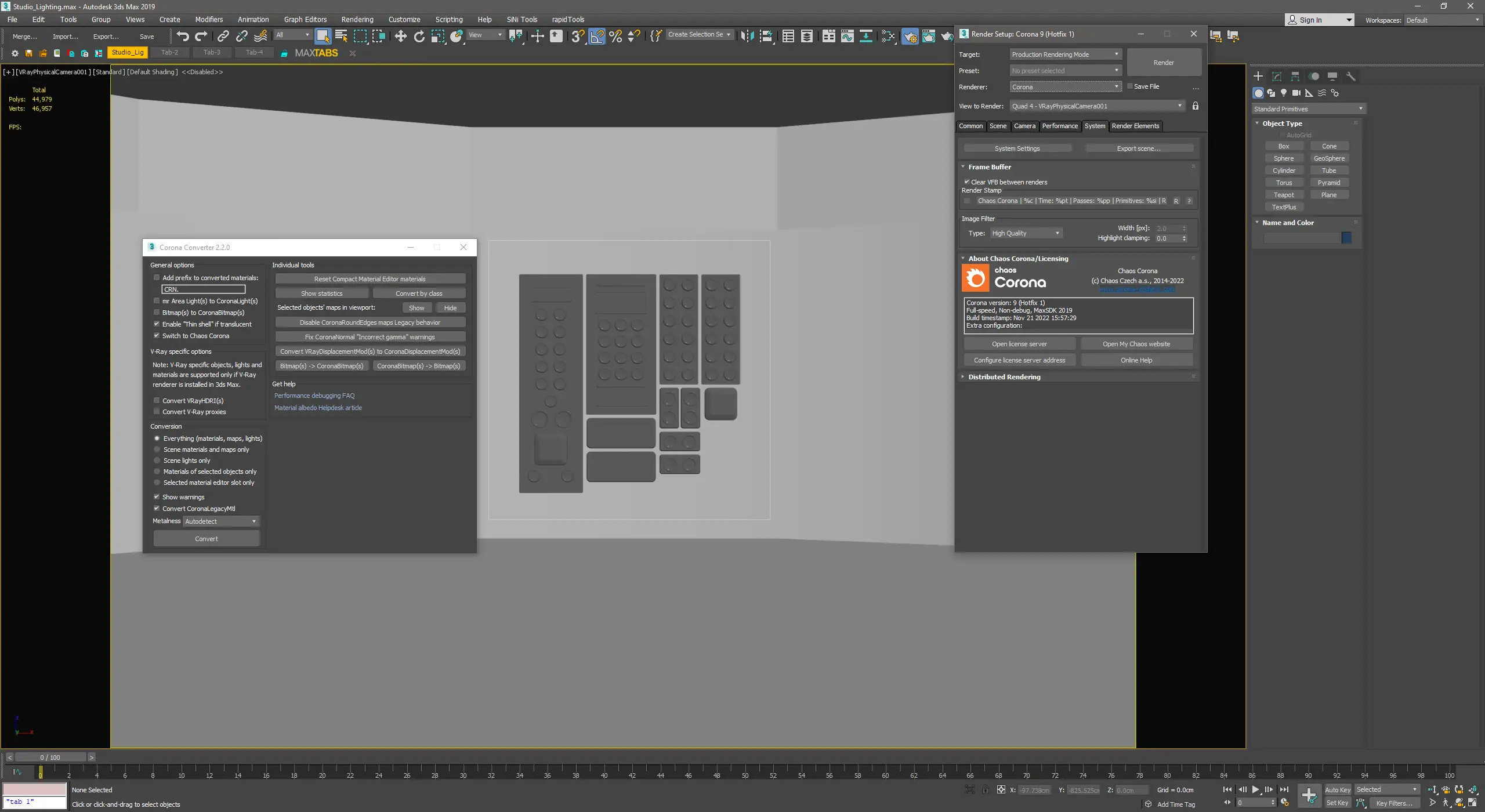This screenshot has height=812, width=1485.
Task: Click the Undo arrow icon
Action: coord(183,36)
